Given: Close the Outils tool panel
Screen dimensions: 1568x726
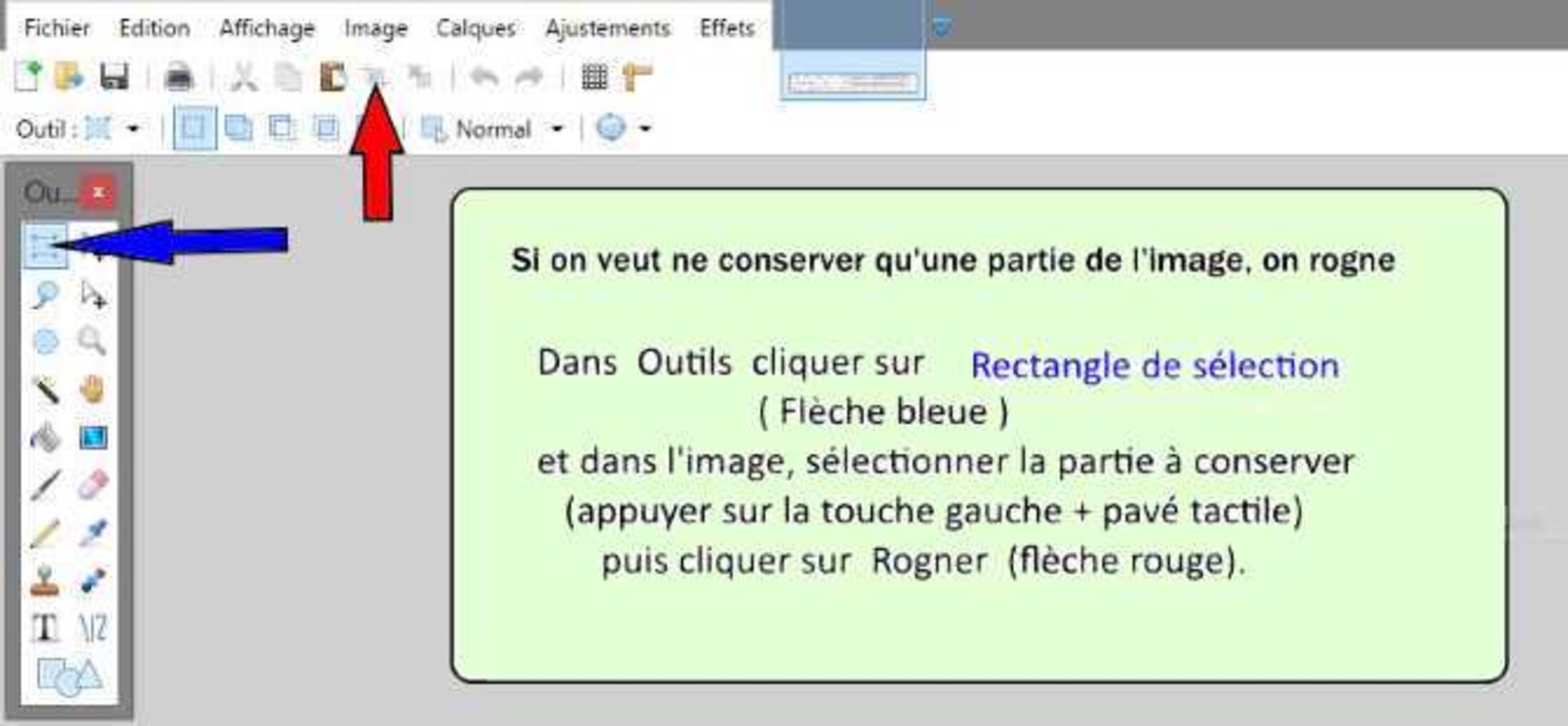Looking at the screenshot, I should click(98, 192).
